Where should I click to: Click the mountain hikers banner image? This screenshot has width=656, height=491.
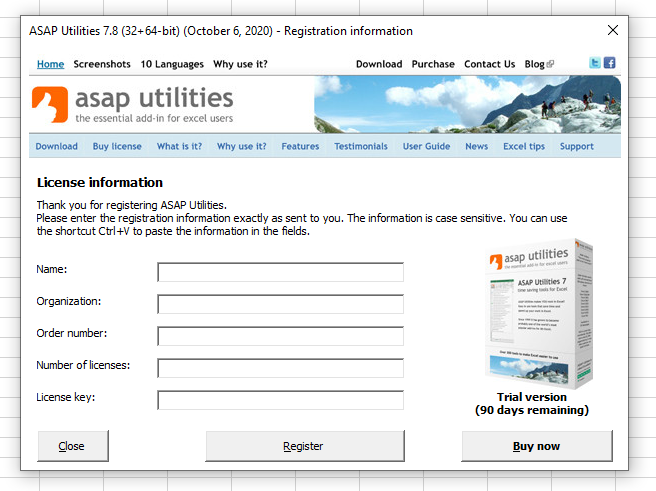[467, 105]
